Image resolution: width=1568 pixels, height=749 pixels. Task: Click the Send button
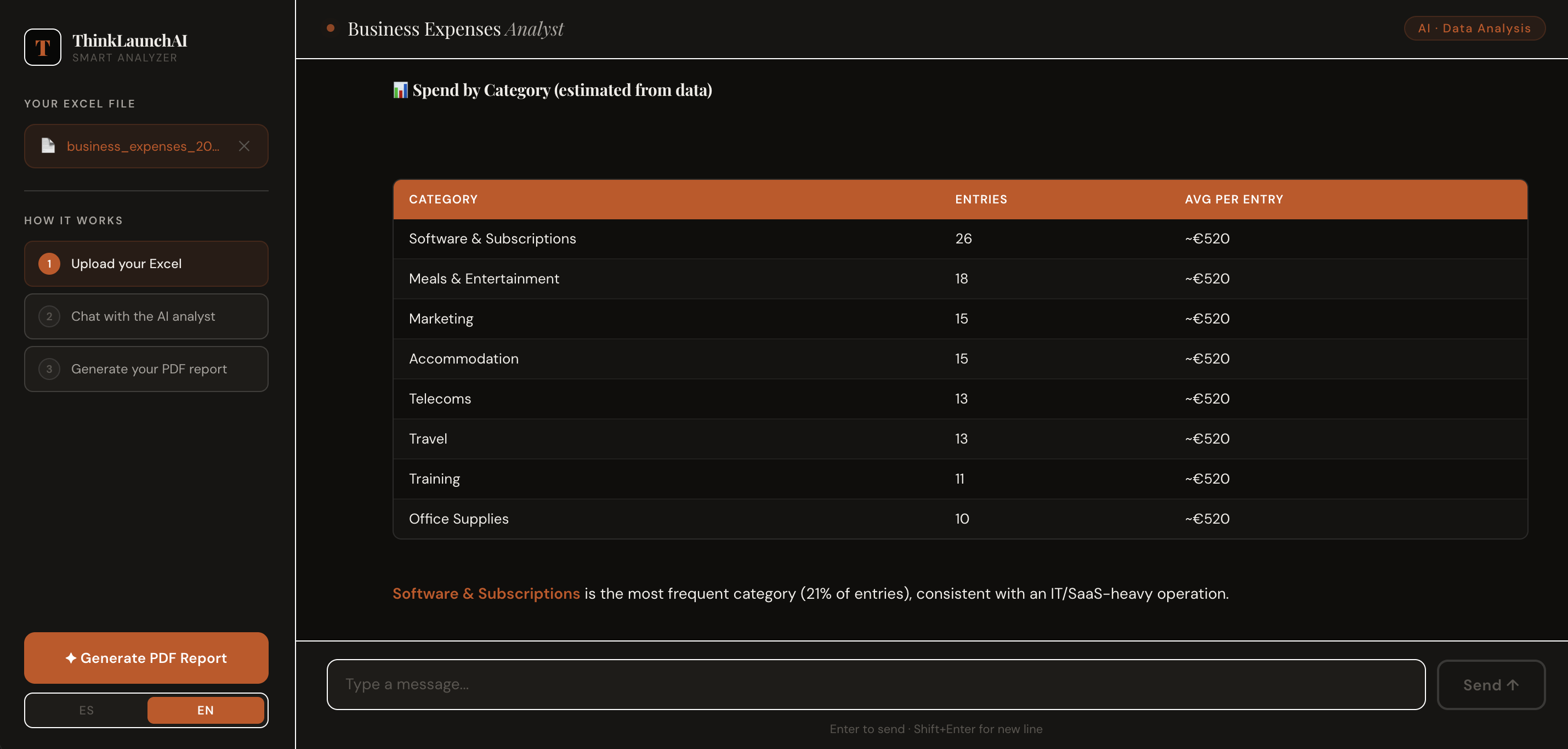coord(1491,684)
